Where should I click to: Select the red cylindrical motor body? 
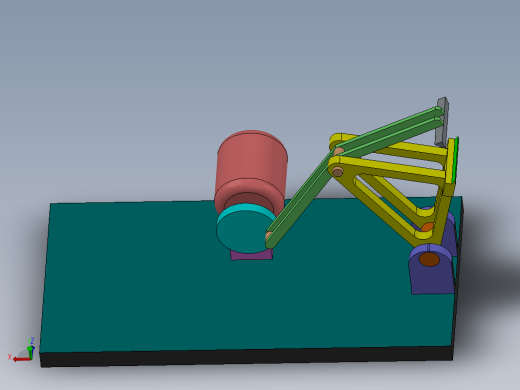coord(252,167)
